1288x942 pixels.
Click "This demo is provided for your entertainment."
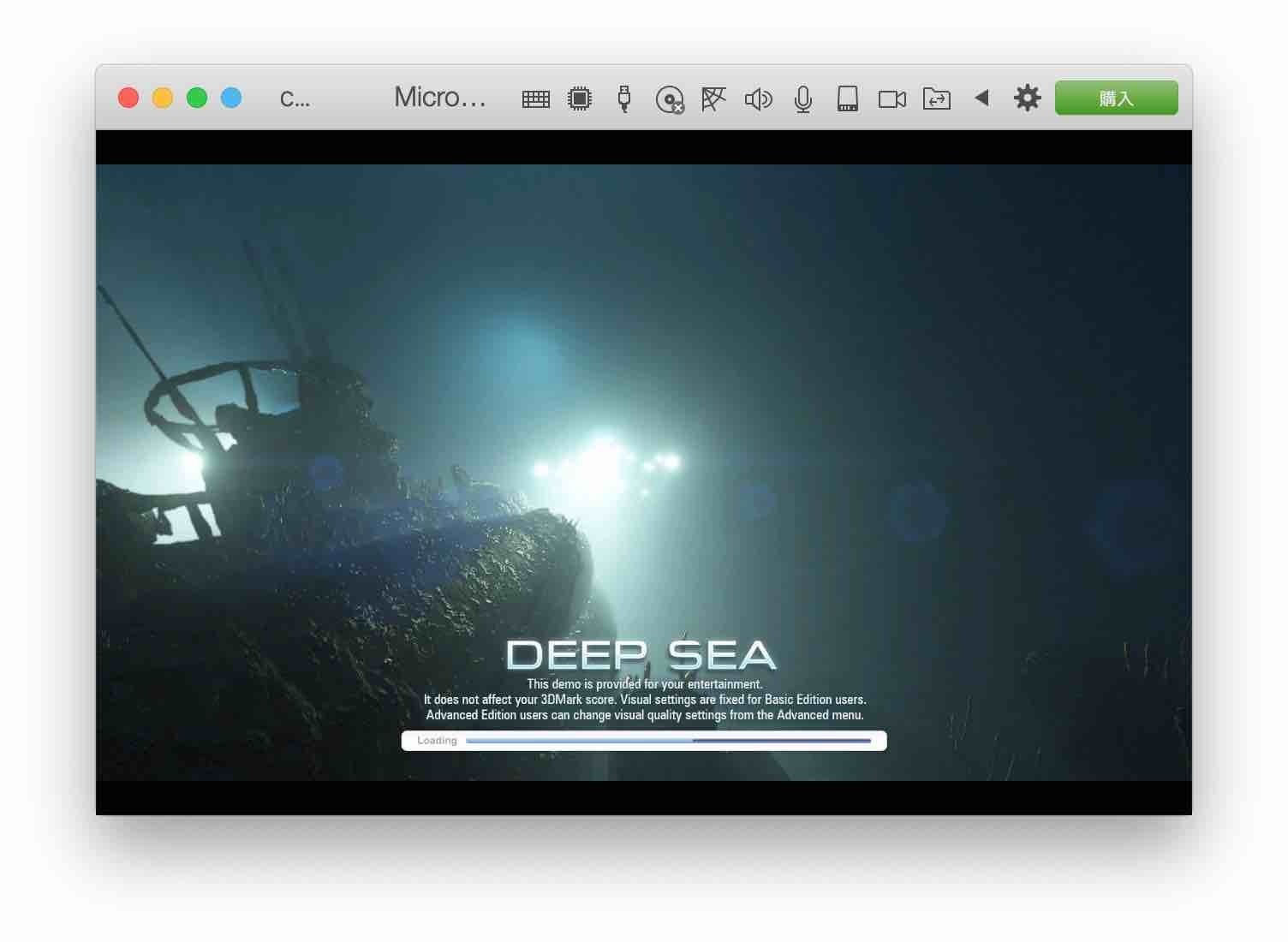click(645, 684)
